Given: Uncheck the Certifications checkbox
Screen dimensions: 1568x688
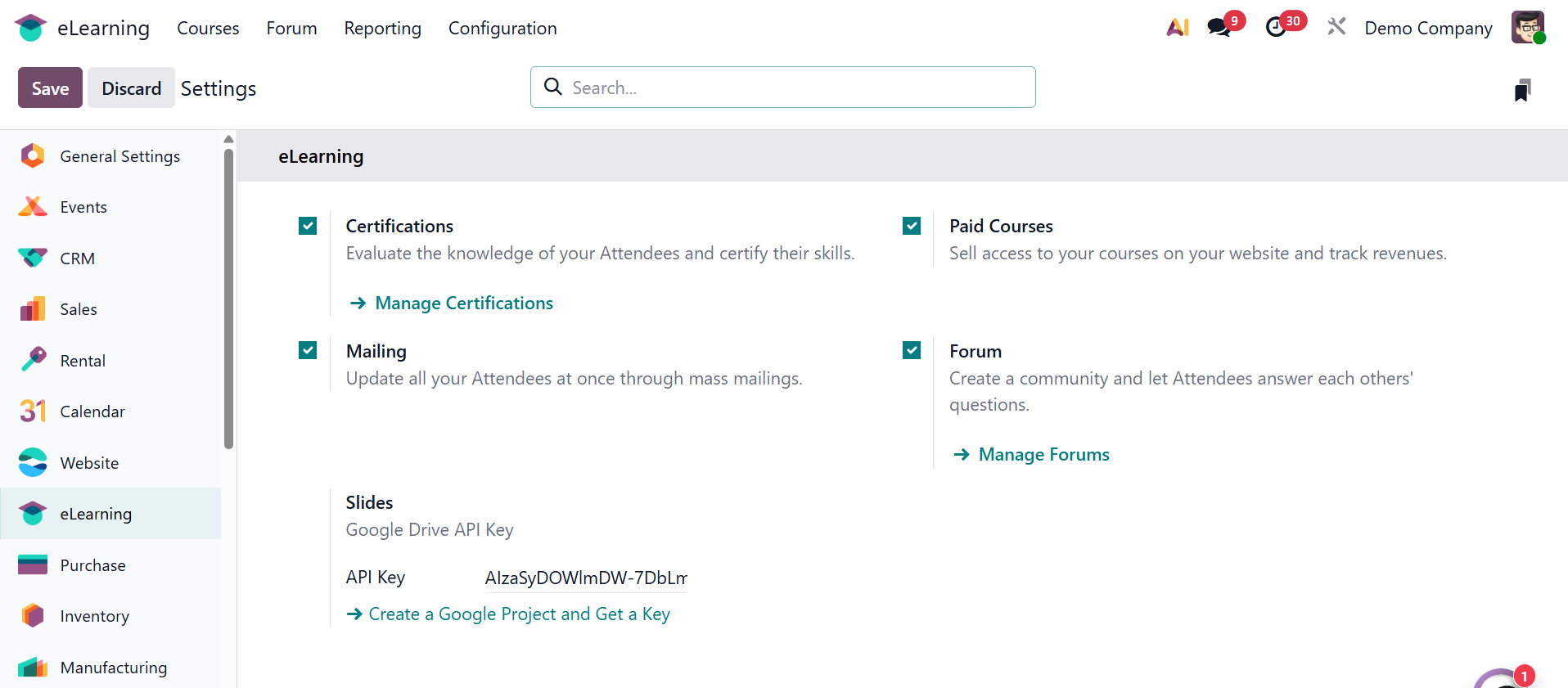Looking at the screenshot, I should pyautogui.click(x=308, y=226).
